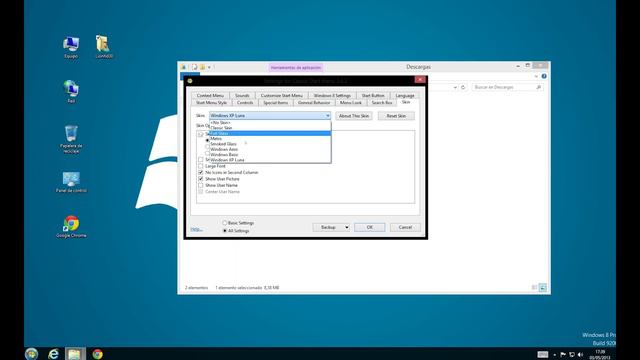Screen dimensions: 640x360
Task: Click the New Folder icon in Descargas title bar
Action: click(x=202, y=67)
